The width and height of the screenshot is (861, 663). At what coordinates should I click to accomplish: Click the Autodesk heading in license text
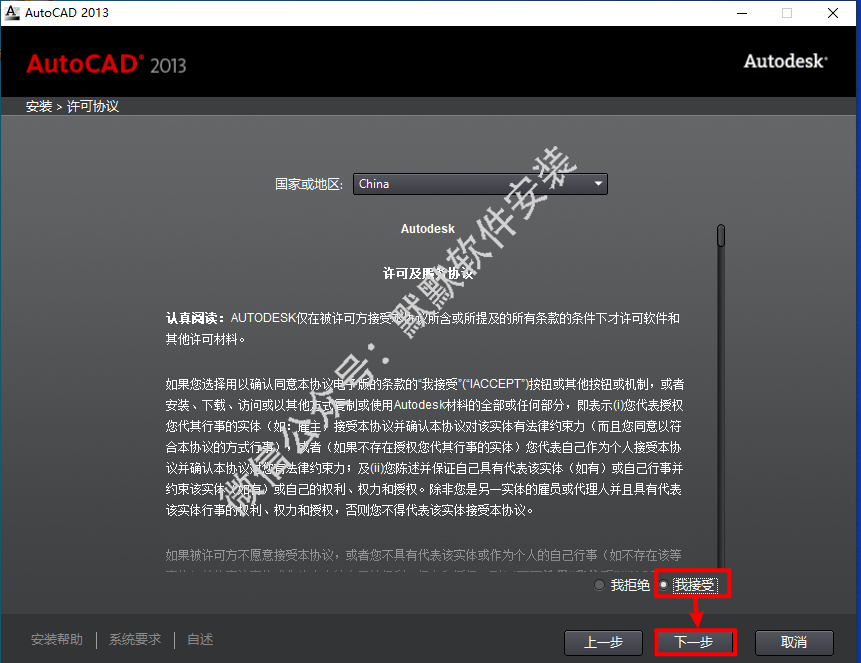coord(428,229)
